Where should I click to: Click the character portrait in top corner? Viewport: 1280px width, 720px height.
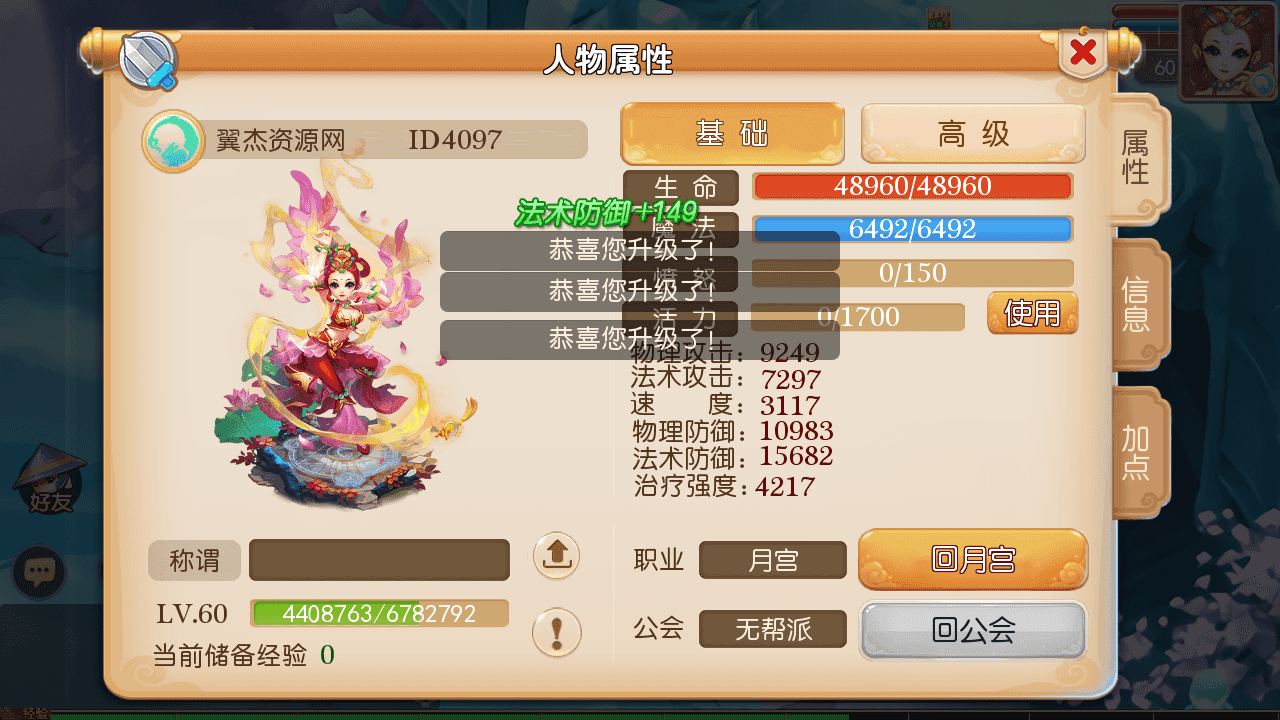pyautogui.click(x=1228, y=50)
